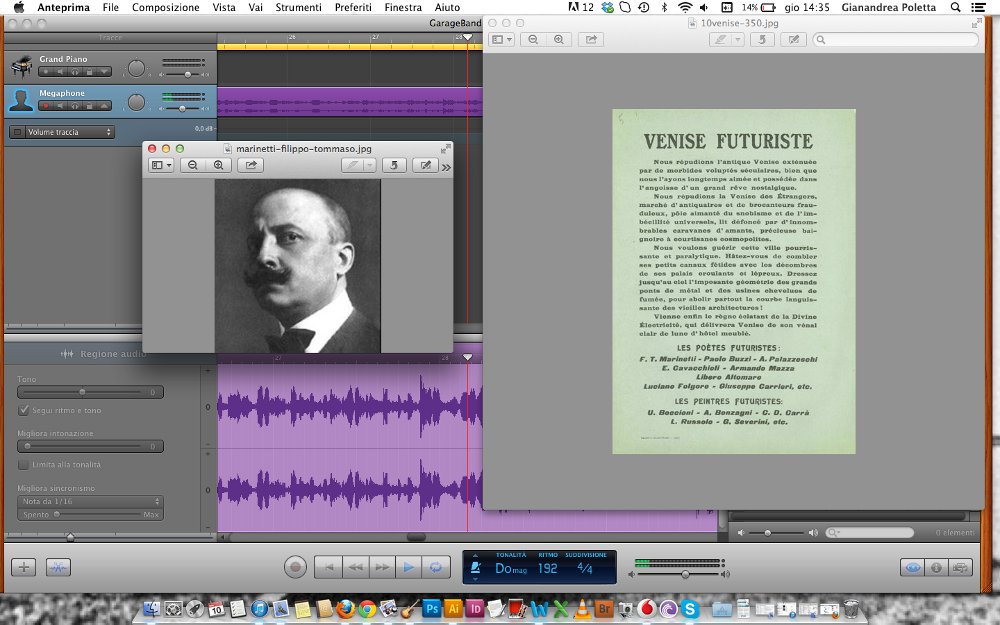1000x625 pixels.
Task: Enable Limita alla tonalità checkbox
Action: pyautogui.click(x=24, y=464)
